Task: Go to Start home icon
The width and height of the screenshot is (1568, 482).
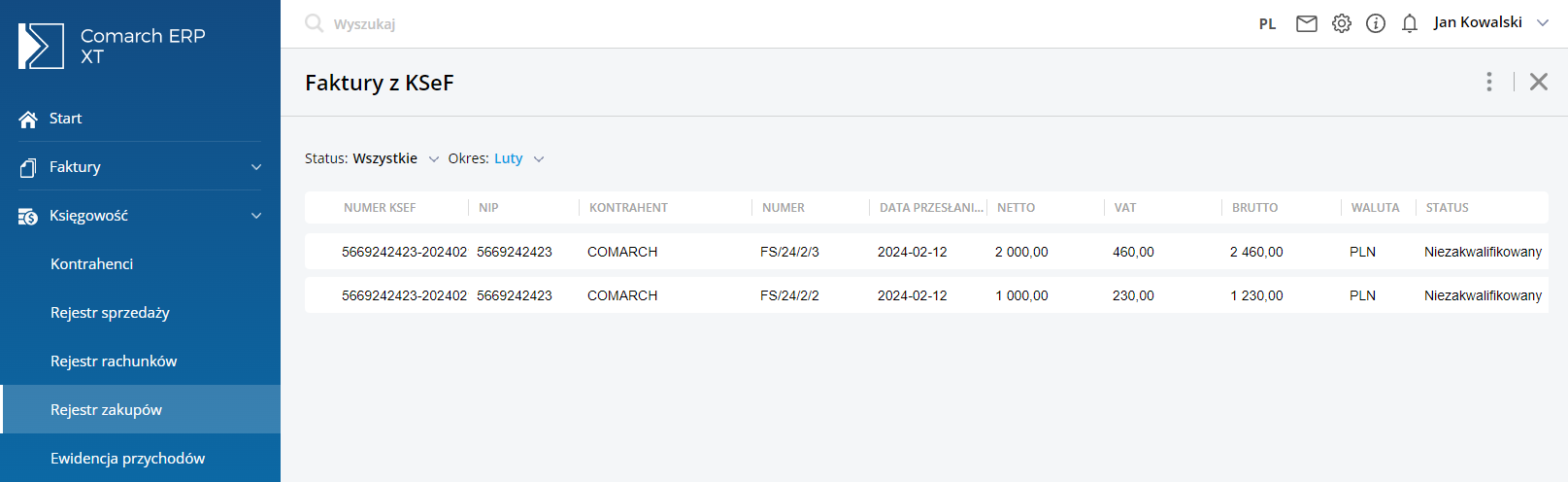Action: (x=28, y=119)
